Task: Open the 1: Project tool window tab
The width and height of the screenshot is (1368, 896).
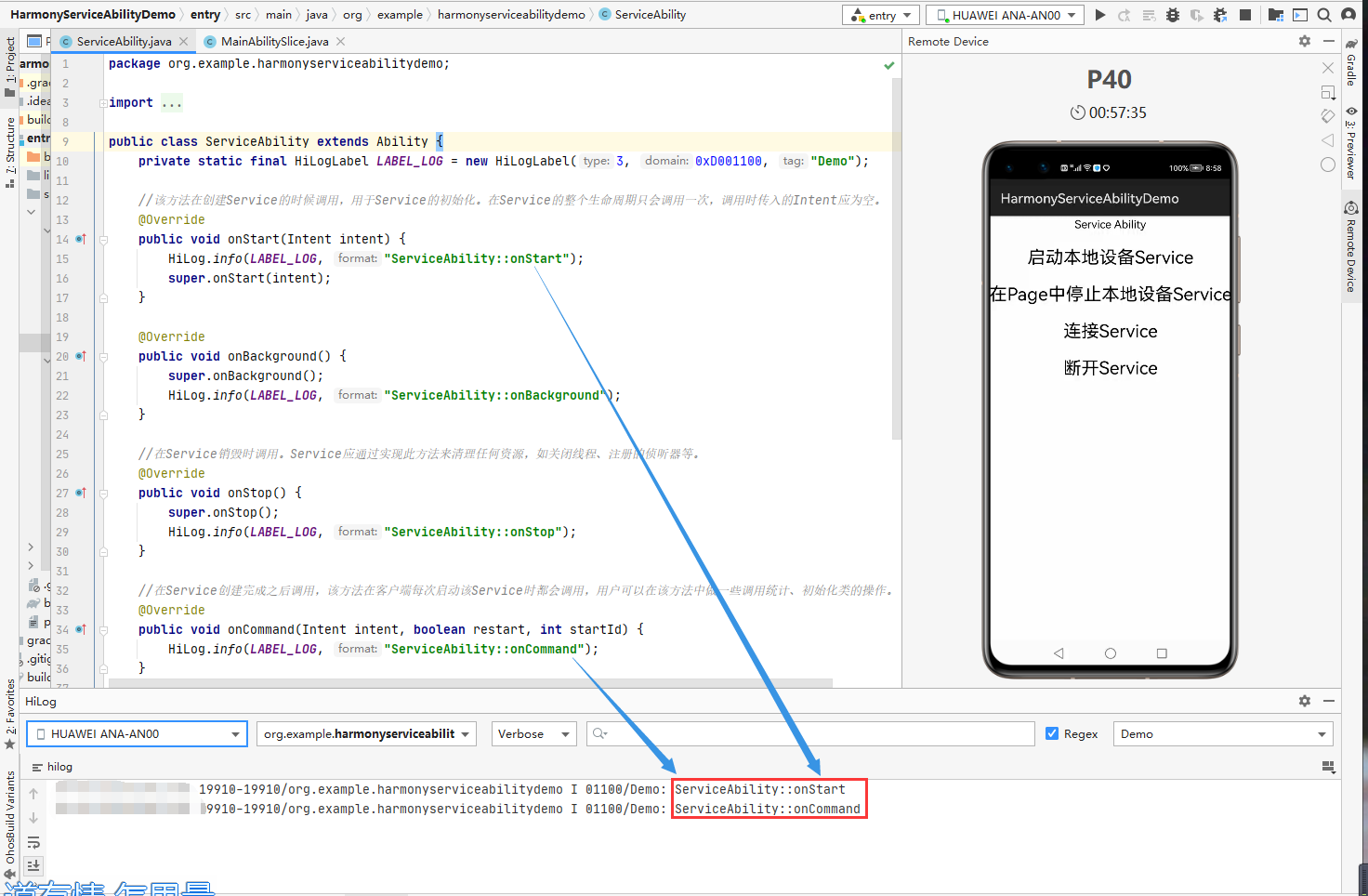Action: [10, 65]
